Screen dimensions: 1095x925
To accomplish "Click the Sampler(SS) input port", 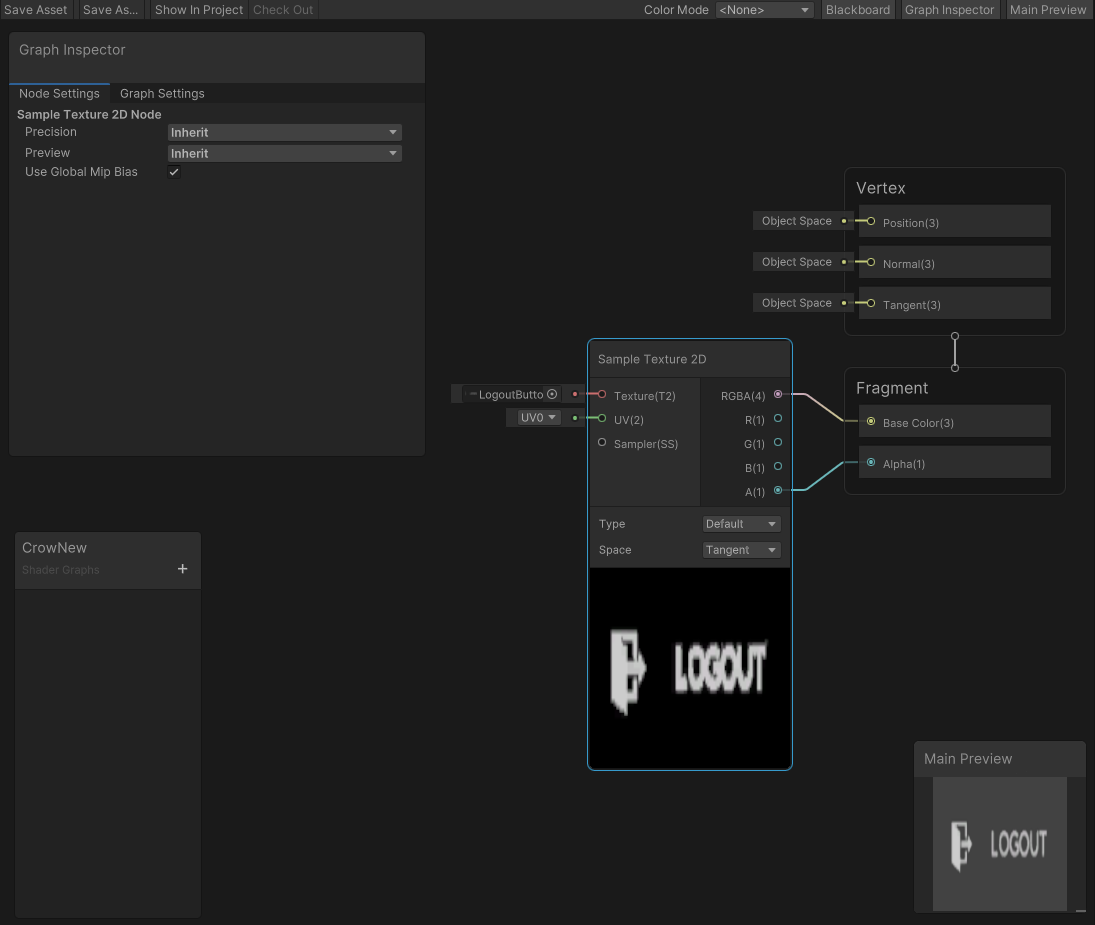I will tap(600, 444).
